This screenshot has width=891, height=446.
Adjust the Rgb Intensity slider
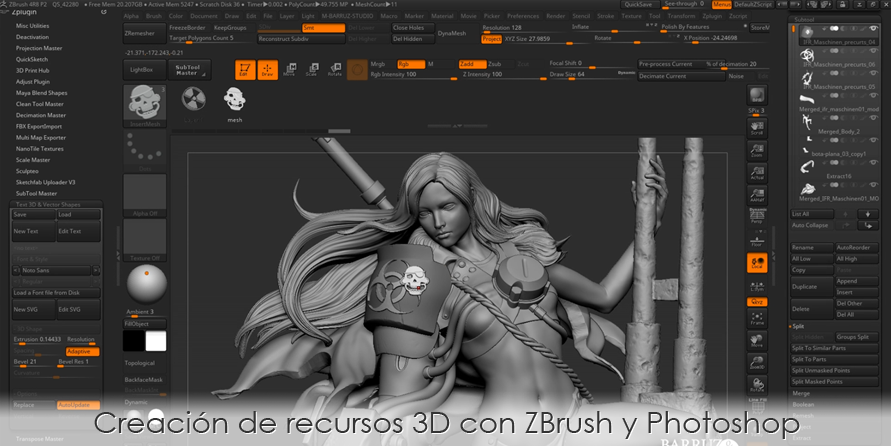click(413, 75)
